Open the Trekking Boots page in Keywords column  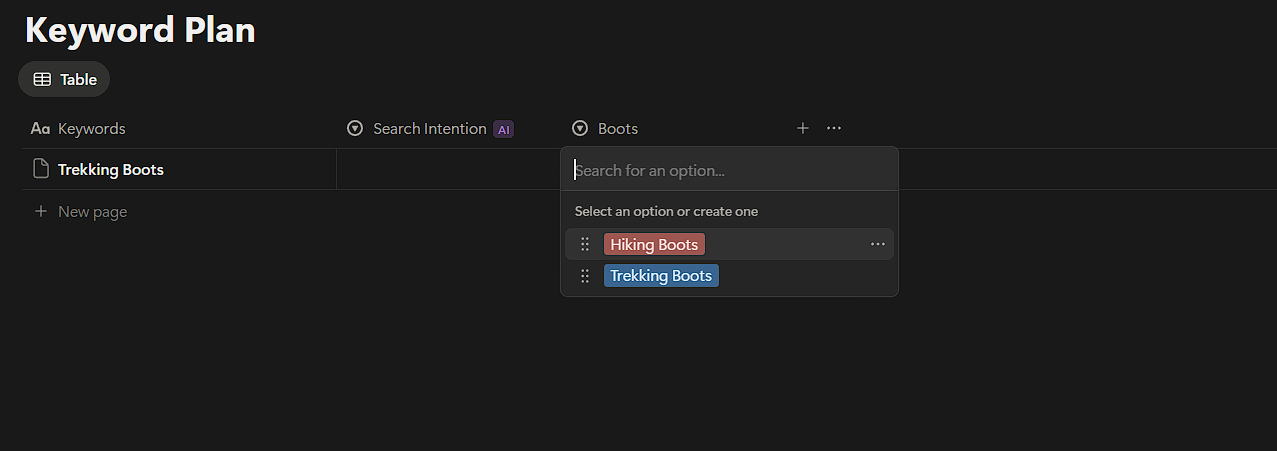111,170
